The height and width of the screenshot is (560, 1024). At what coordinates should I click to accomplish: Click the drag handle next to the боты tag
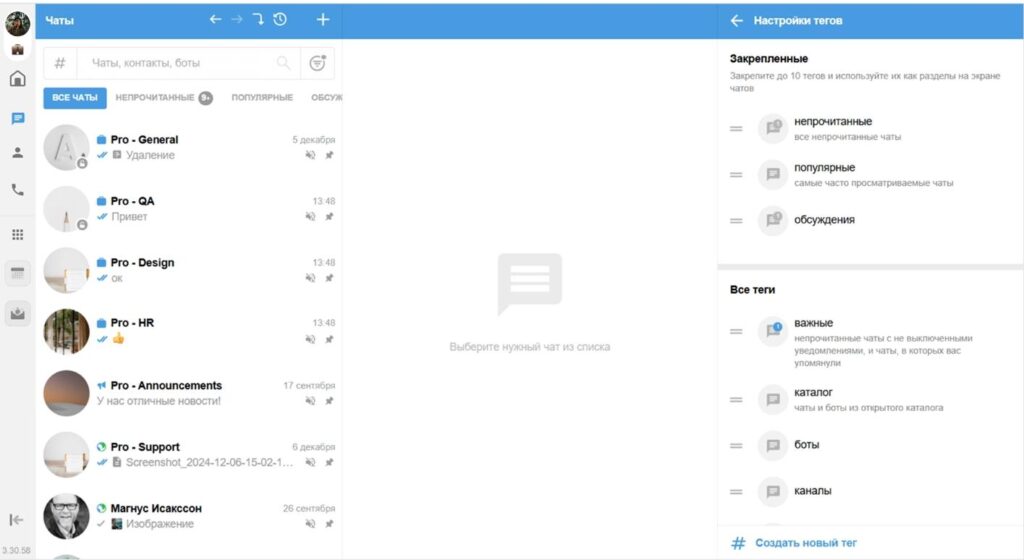point(736,445)
